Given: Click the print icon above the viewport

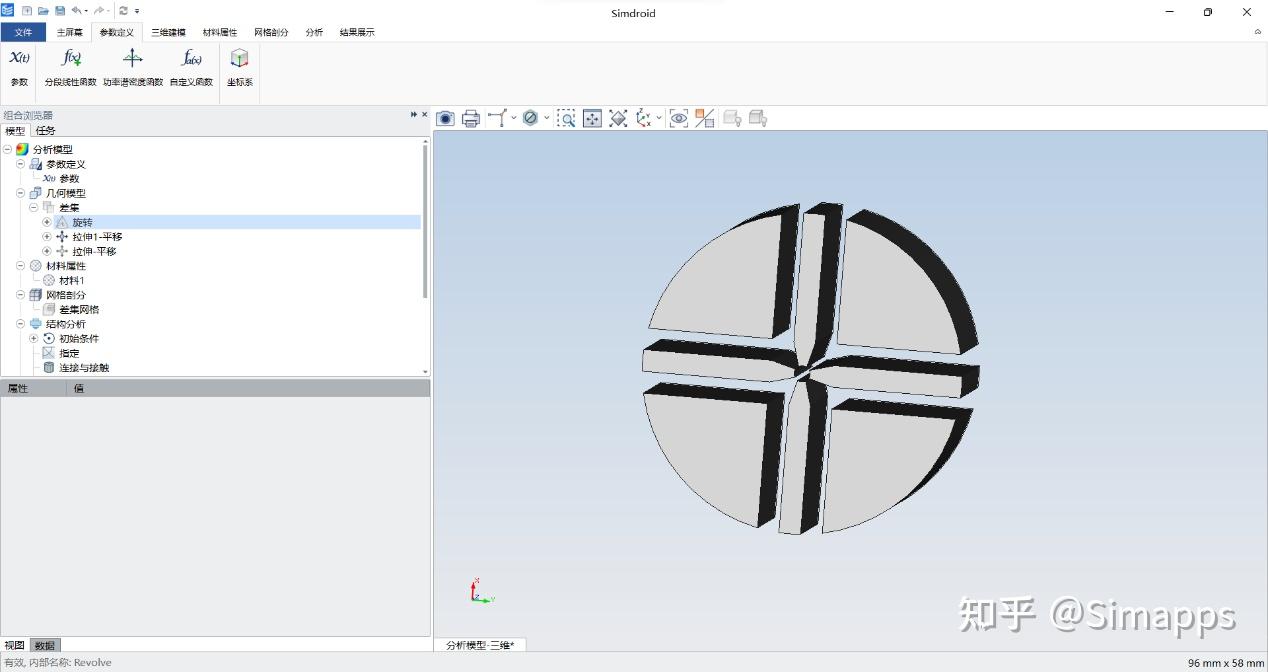Looking at the screenshot, I should tap(470, 118).
